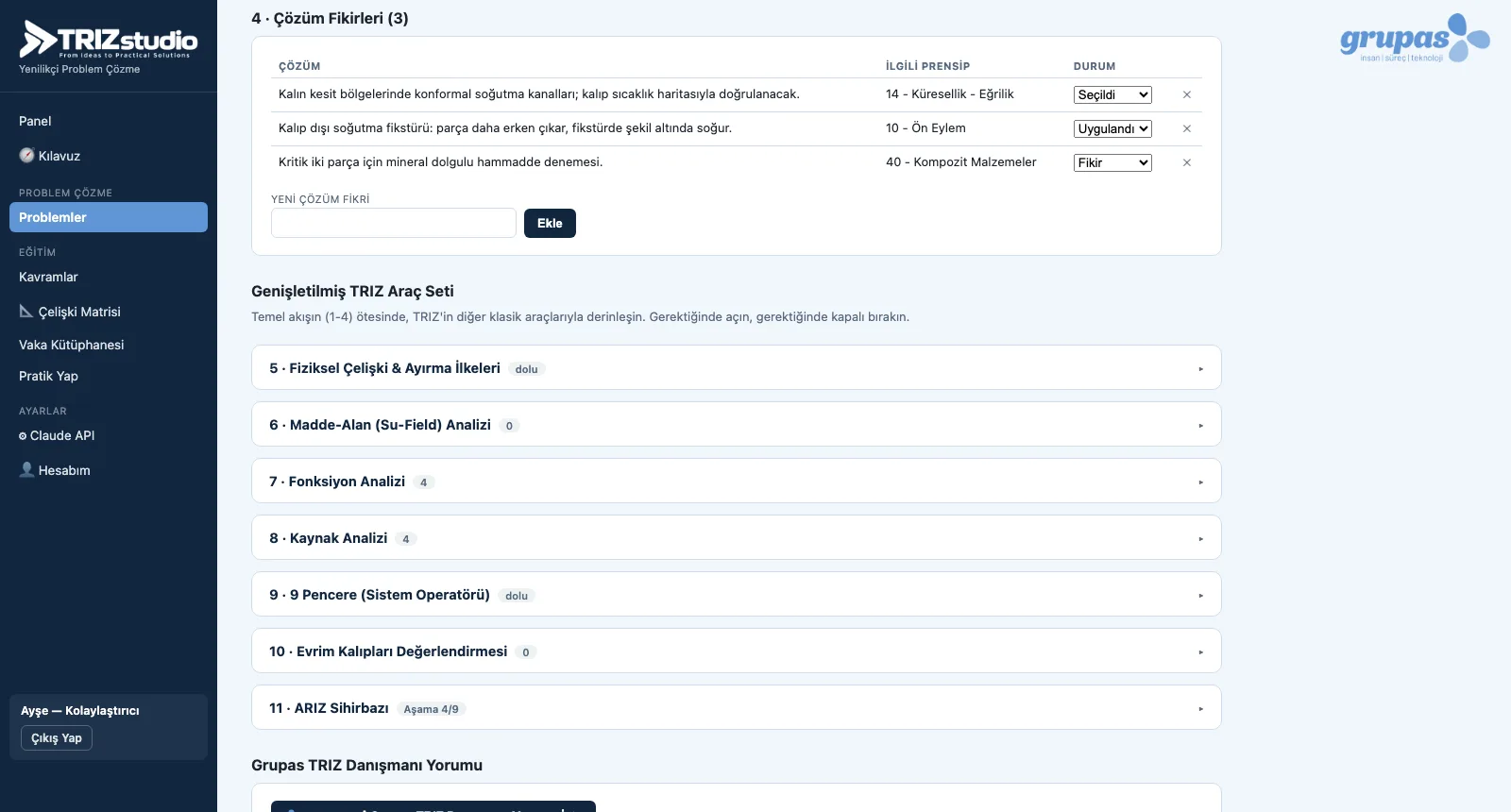Click the 'Genişletilmiş TRIZ Araç Seti' heading
The width and height of the screenshot is (1511, 812).
tap(352, 292)
